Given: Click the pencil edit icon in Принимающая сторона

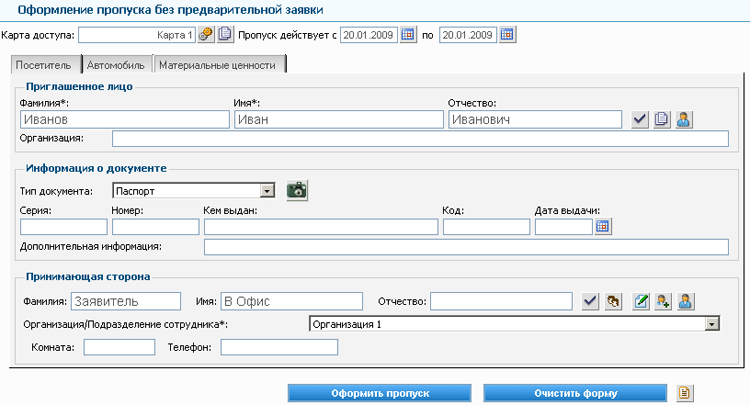Looking at the screenshot, I should click(642, 301).
